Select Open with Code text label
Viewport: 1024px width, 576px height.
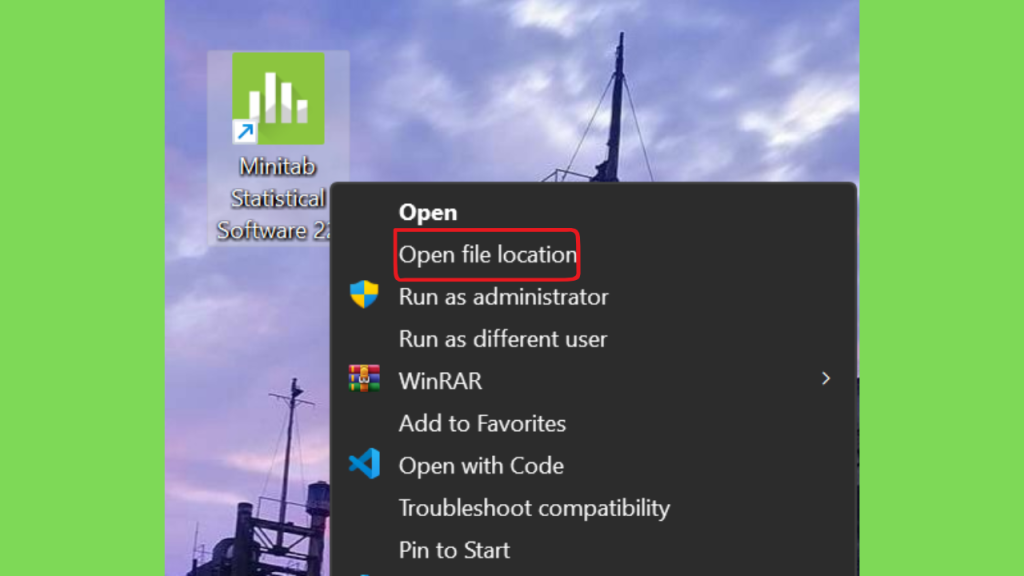[x=481, y=466]
